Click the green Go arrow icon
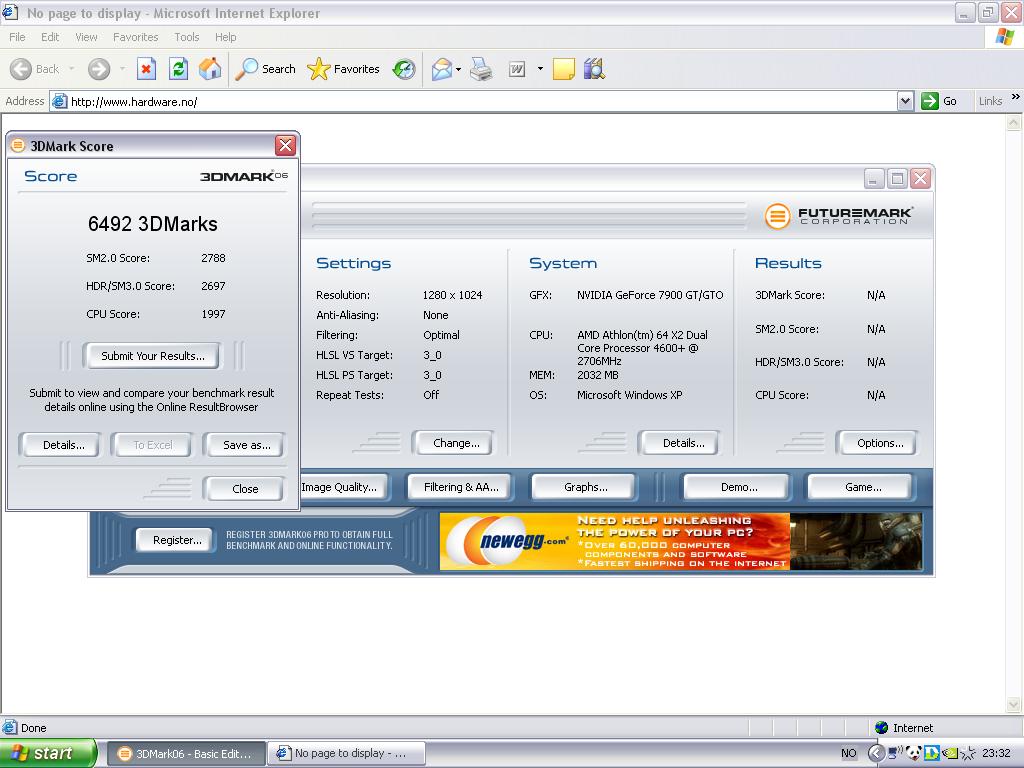Image resolution: width=1024 pixels, height=768 pixels. coord(929,101)
